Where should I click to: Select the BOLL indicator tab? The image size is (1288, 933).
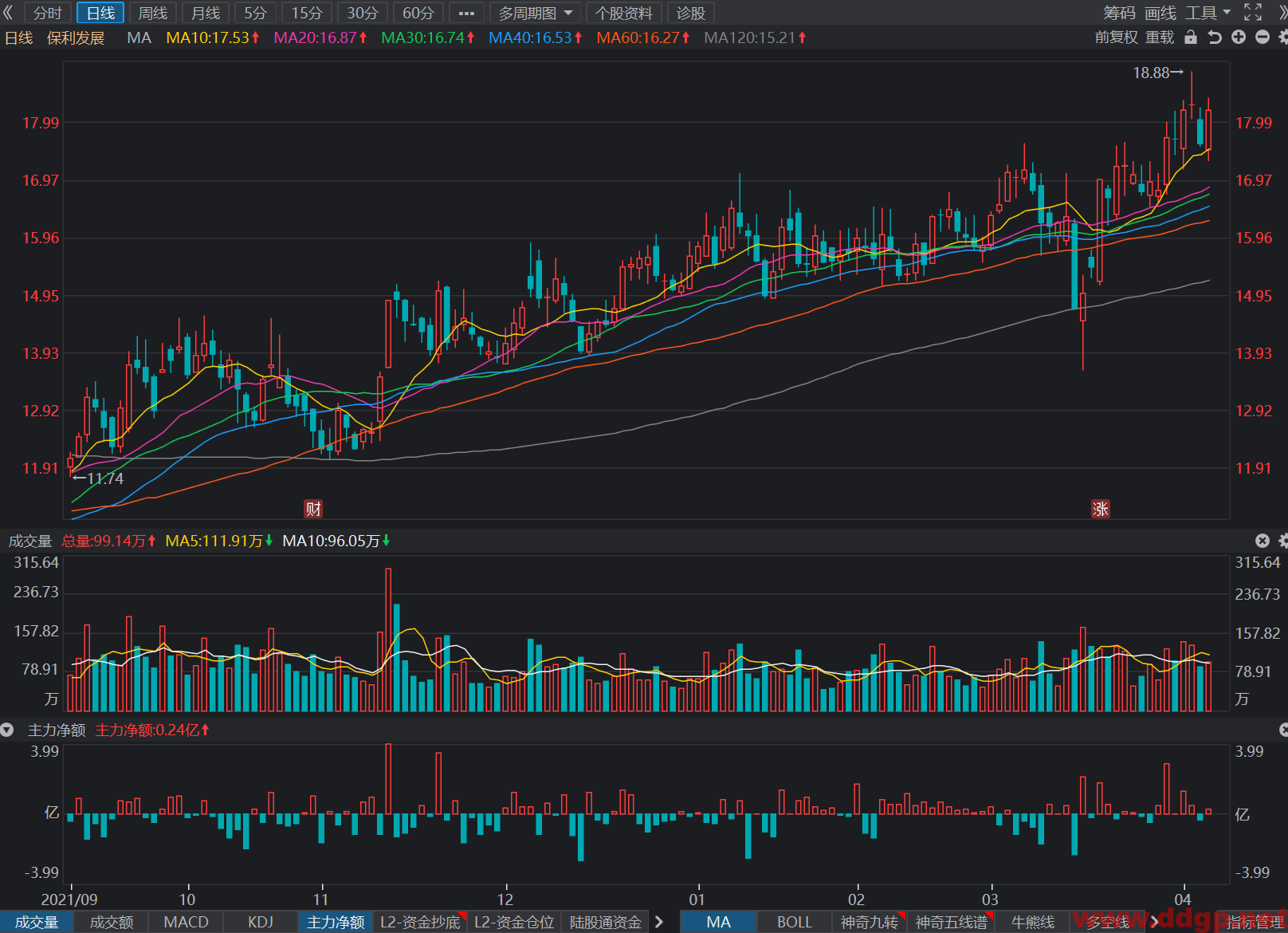point(794,922)
